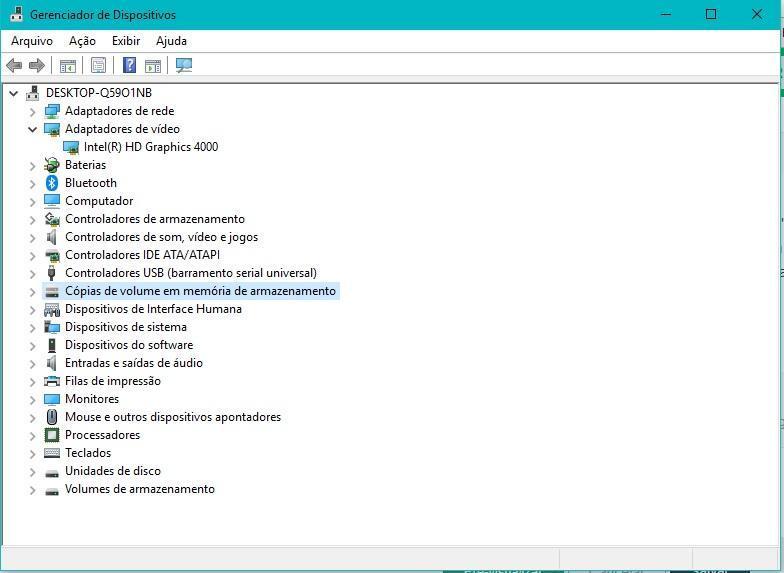
Task: Select Mouse e outros dispositivos apontadores
Action: point(173,417)
